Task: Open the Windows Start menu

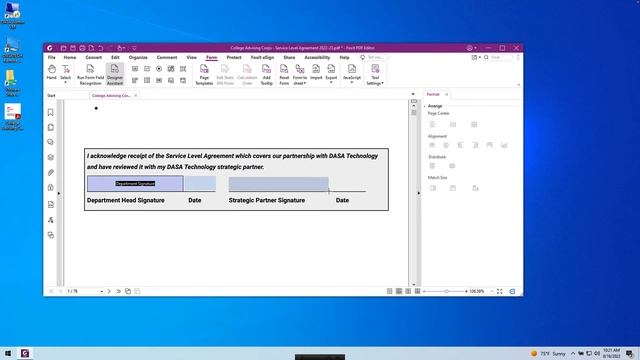Action: click(8, 353)
